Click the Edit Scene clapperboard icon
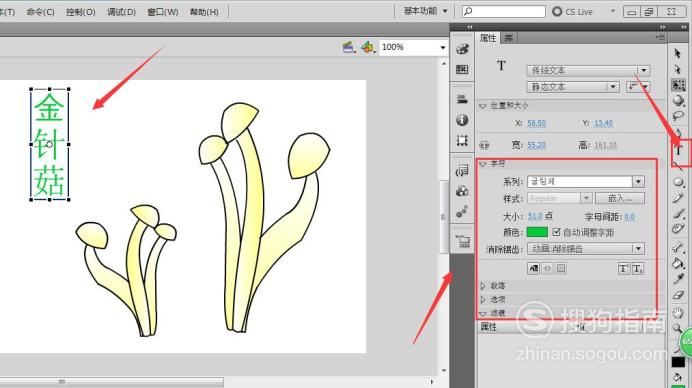Viewport: 692px width, 388px height. point(349,47)
